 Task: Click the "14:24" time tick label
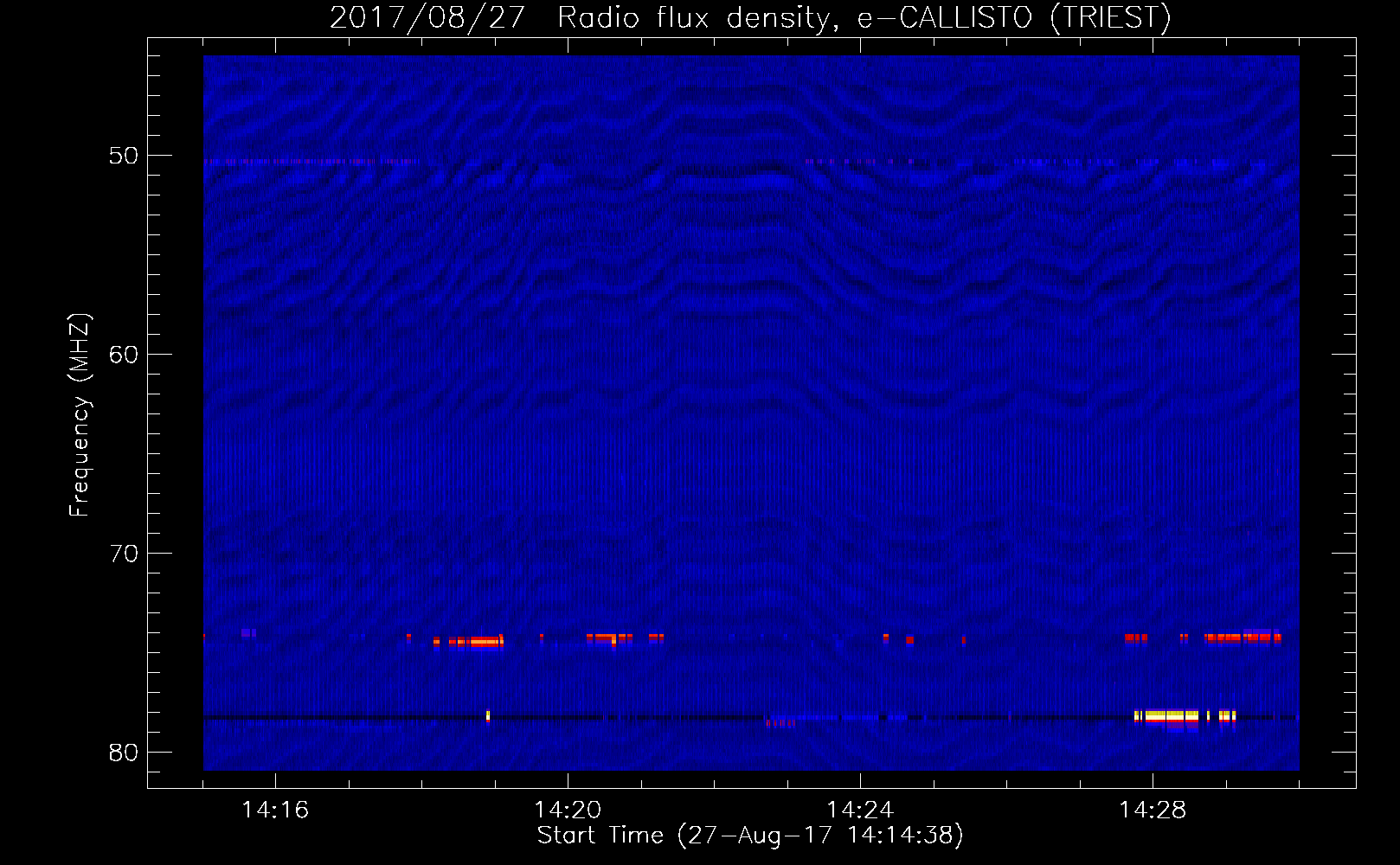point(860,811)
